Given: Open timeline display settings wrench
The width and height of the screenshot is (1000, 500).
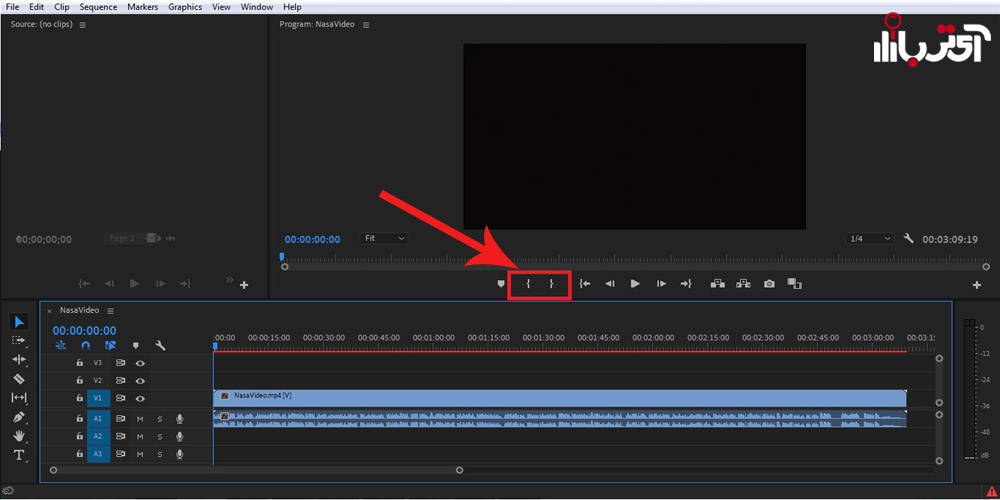Looking at the screenshot, I should [x=161, y=345].
